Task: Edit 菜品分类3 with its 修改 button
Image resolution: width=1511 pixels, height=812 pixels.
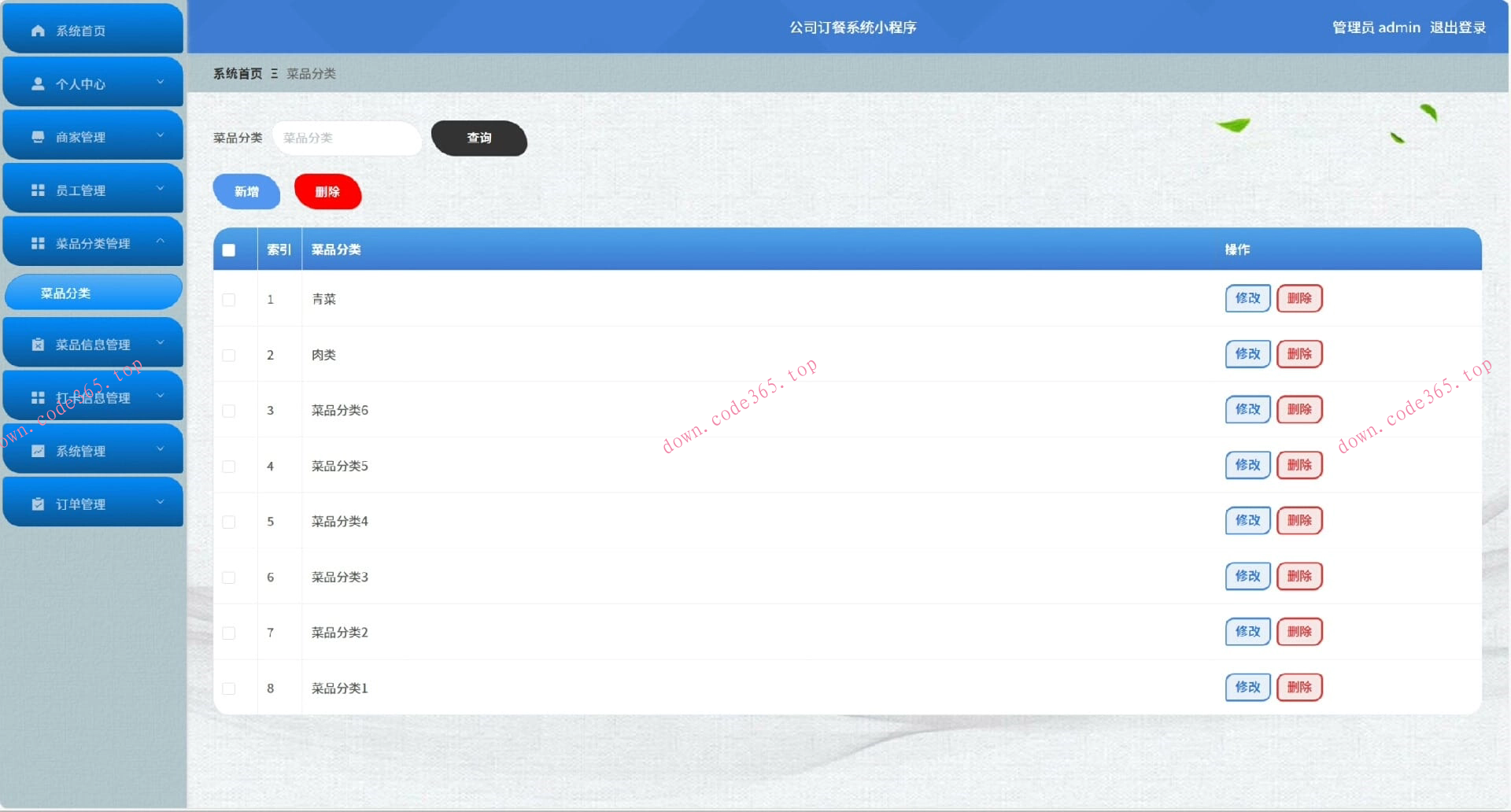Action: tap(1248, 576)
